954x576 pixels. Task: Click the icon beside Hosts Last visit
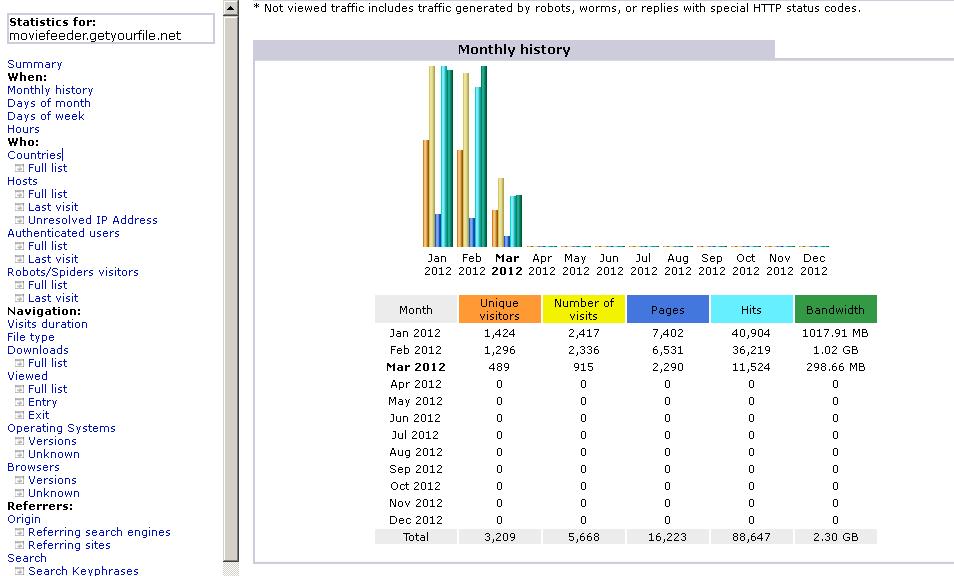pyautogui.click(x=19, y=207)
